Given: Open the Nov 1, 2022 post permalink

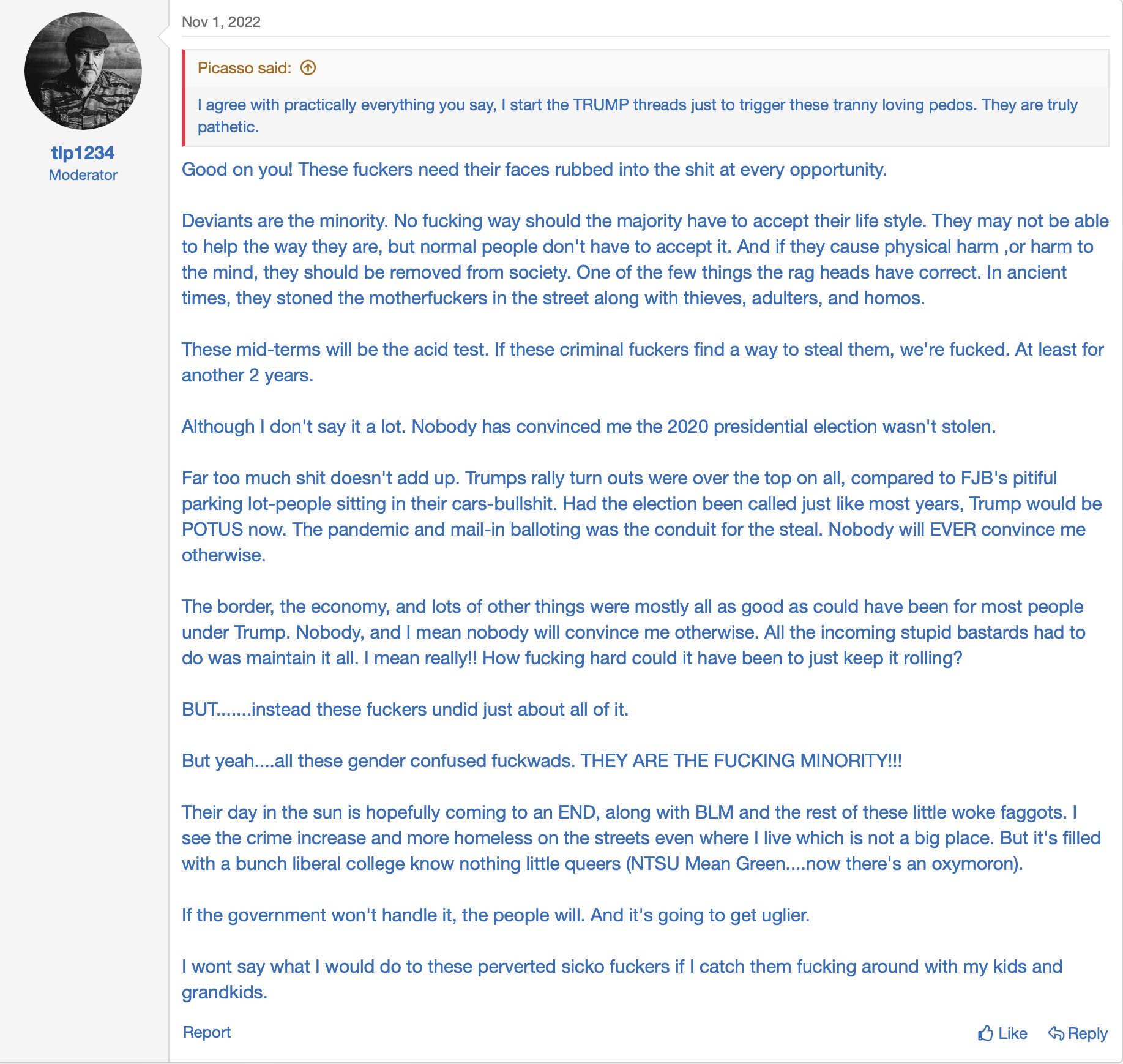Looking at the screenshot, I should [221, 22].
